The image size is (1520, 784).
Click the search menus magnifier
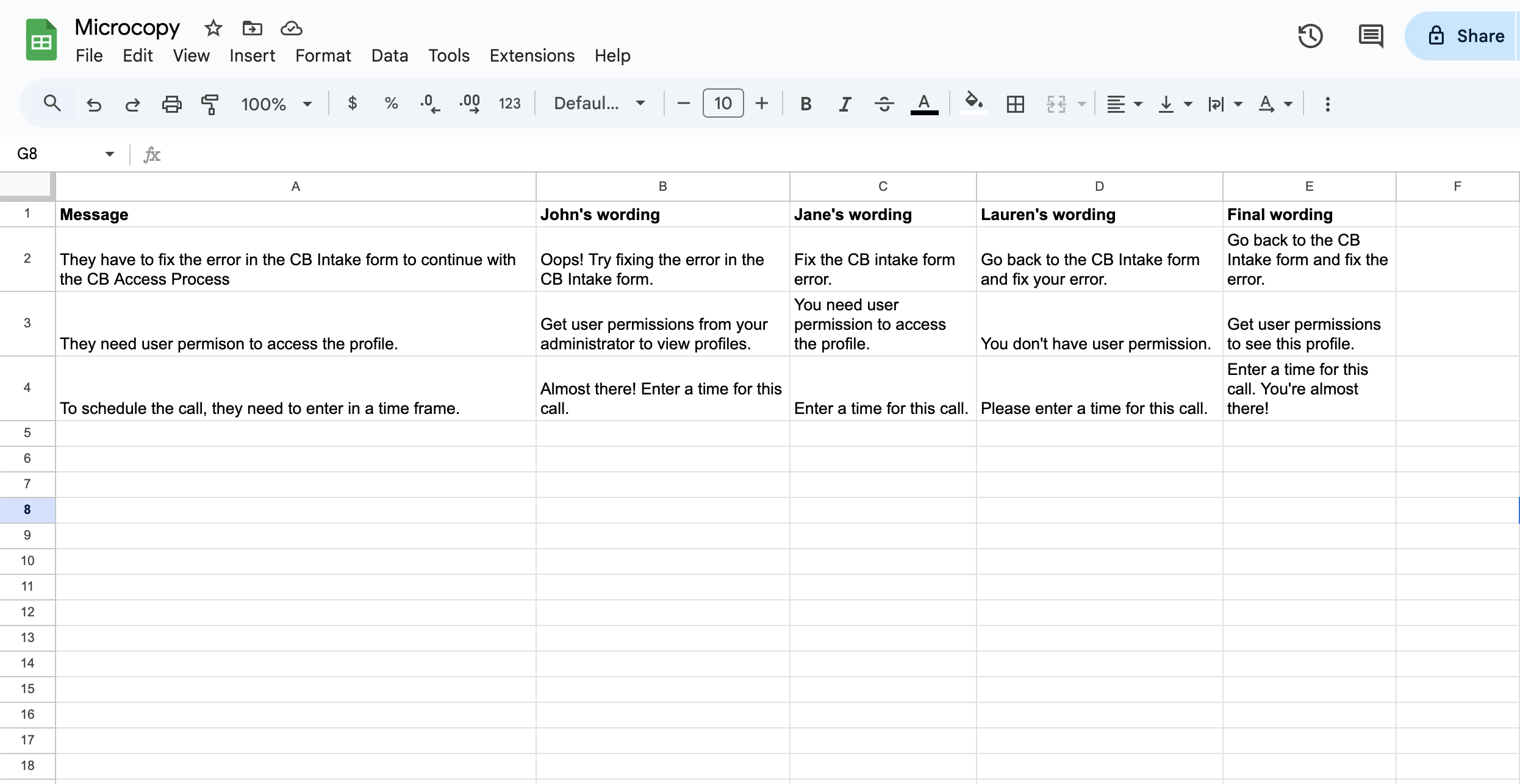pos(52,104)
